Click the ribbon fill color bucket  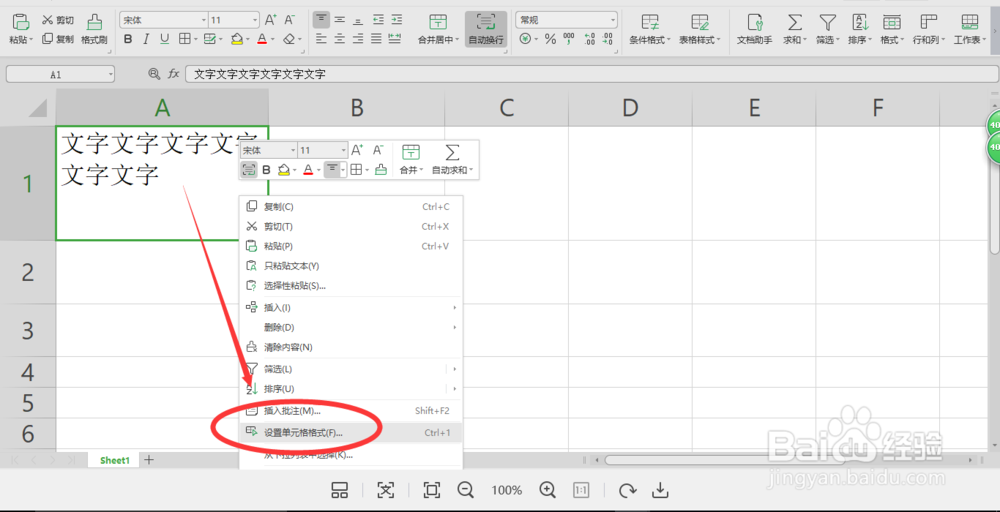coord(237,40)
